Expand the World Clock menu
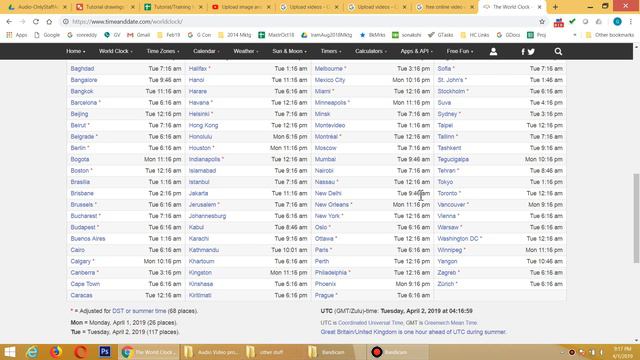Viewport: 640px width, 360px height. coord(116,51)
